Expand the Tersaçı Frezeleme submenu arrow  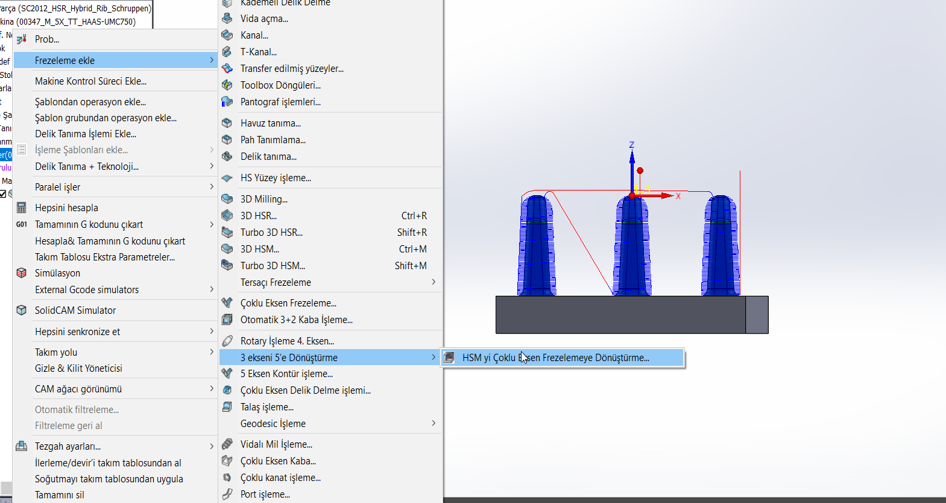tap(433, 283)
